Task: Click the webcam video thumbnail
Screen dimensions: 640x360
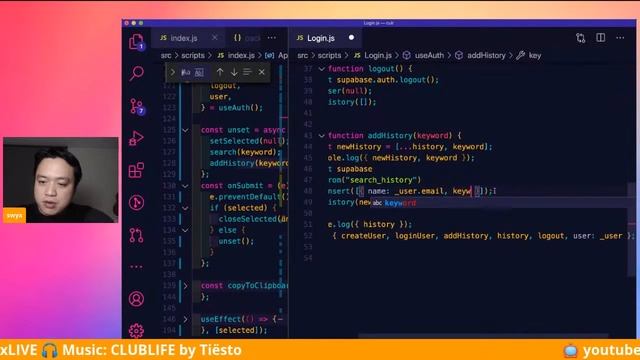Action: (x=60, y=180)
